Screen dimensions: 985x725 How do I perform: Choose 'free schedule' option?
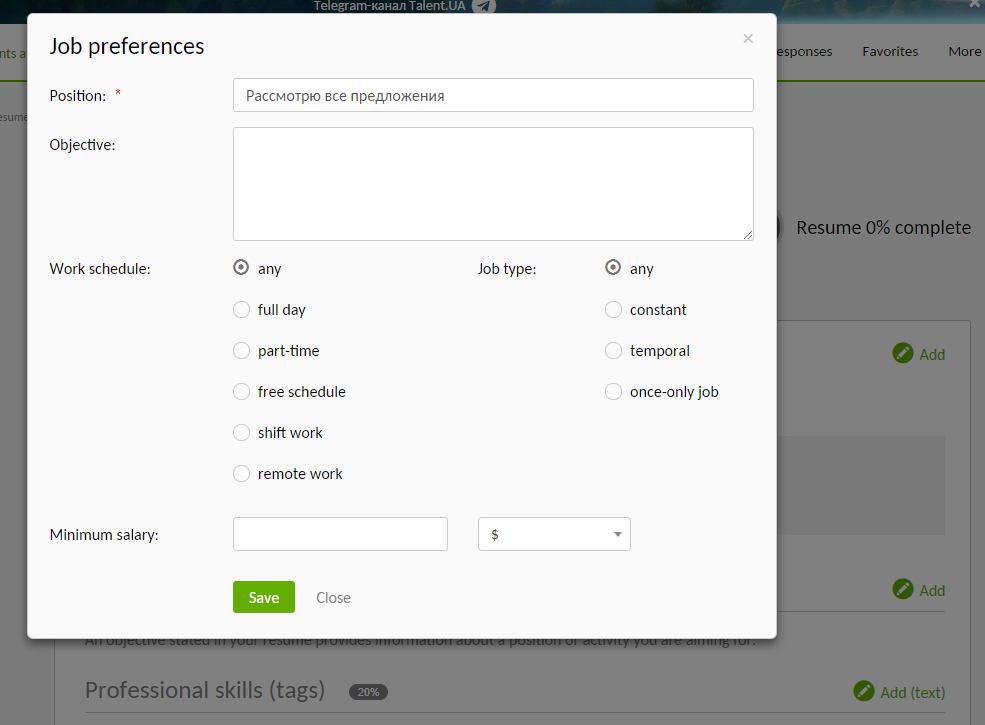[x=241, y=391]
